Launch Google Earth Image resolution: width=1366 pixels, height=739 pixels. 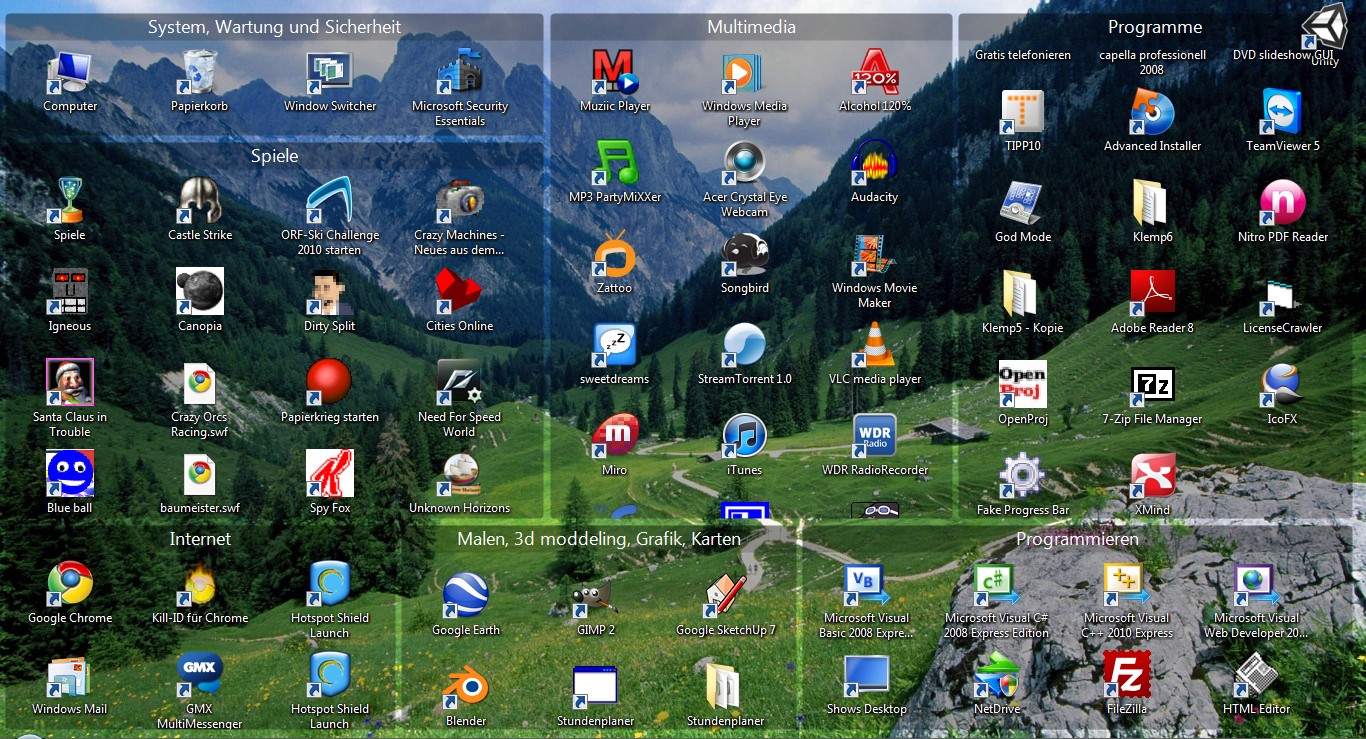pos(464,595)
